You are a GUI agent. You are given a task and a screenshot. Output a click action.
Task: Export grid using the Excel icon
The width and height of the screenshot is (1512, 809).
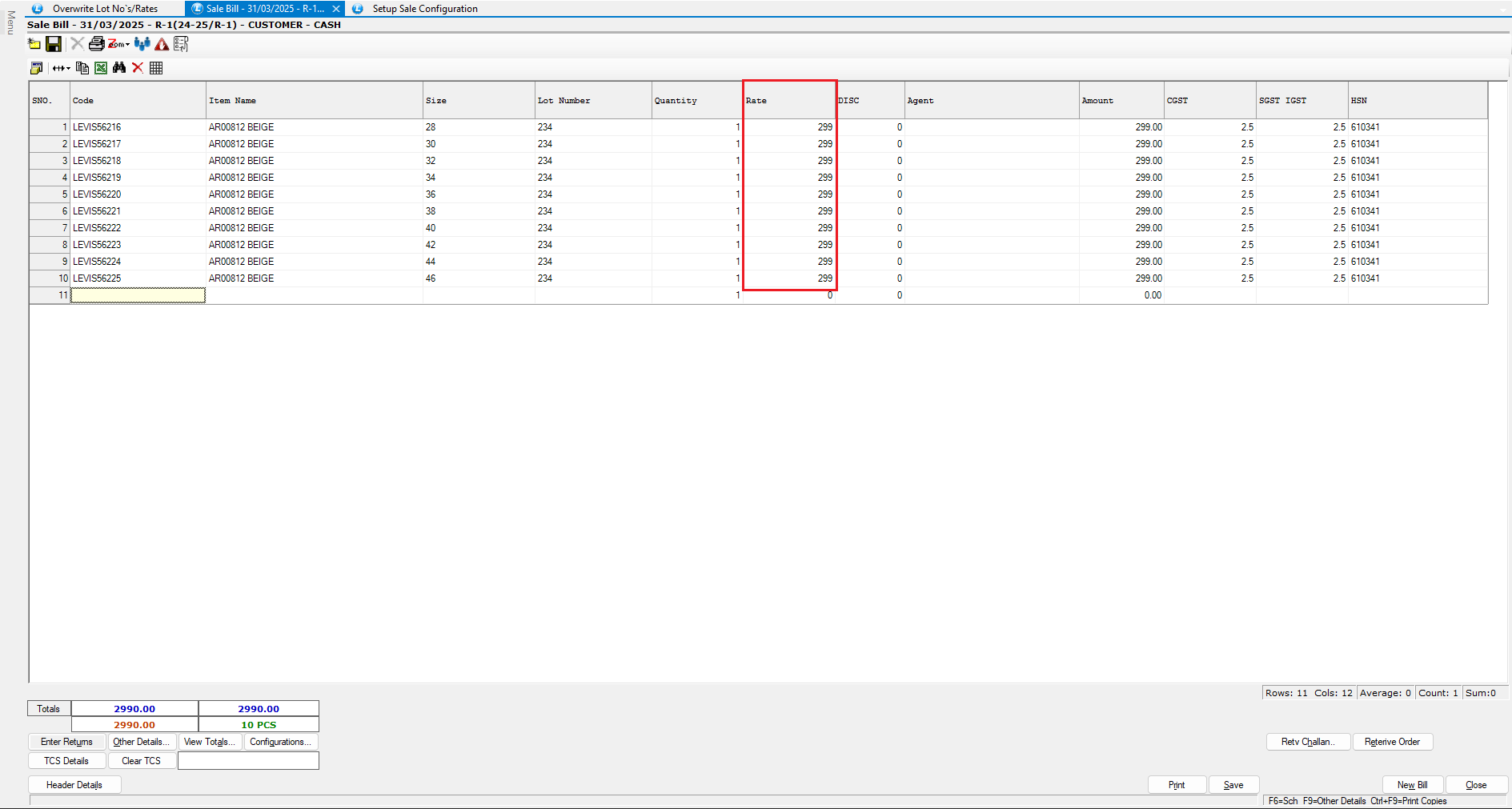[101, 68]
